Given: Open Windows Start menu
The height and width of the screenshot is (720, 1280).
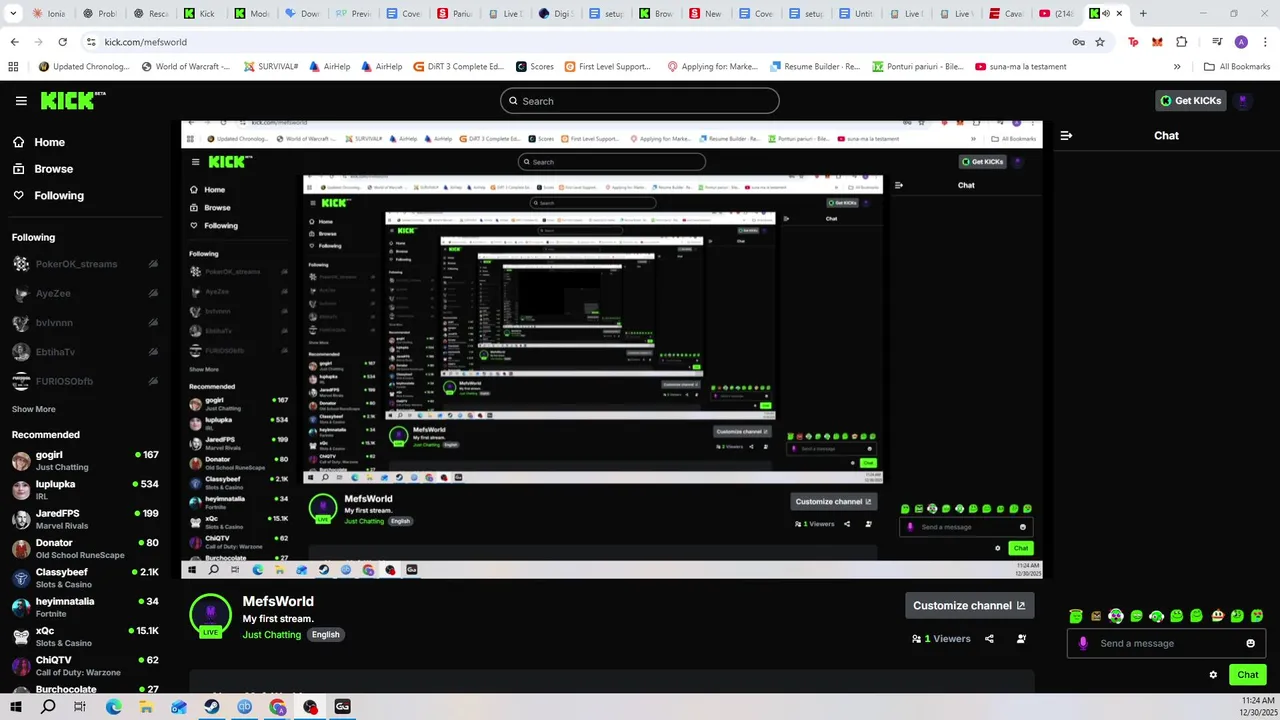Looking at the screenshot, I should click(x=16, y=707).
